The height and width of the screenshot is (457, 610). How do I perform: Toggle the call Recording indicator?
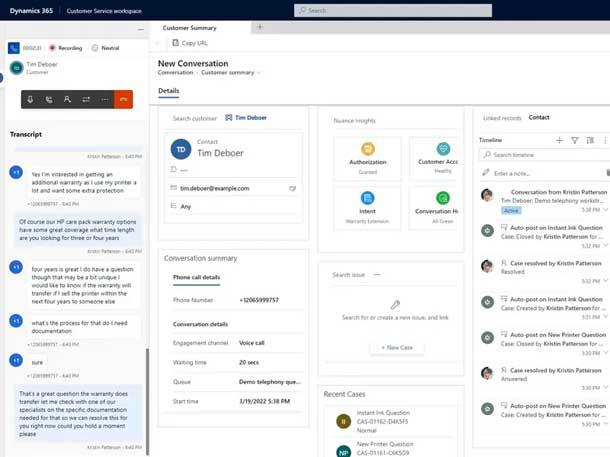coord(66,47)
